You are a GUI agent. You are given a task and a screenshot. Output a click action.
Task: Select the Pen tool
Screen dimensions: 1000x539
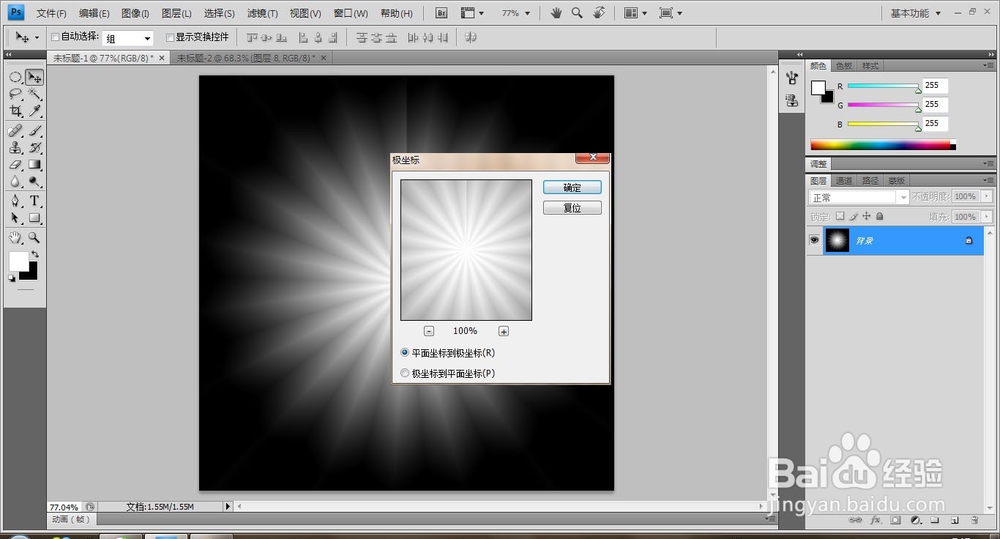click(x=16, y=201)
